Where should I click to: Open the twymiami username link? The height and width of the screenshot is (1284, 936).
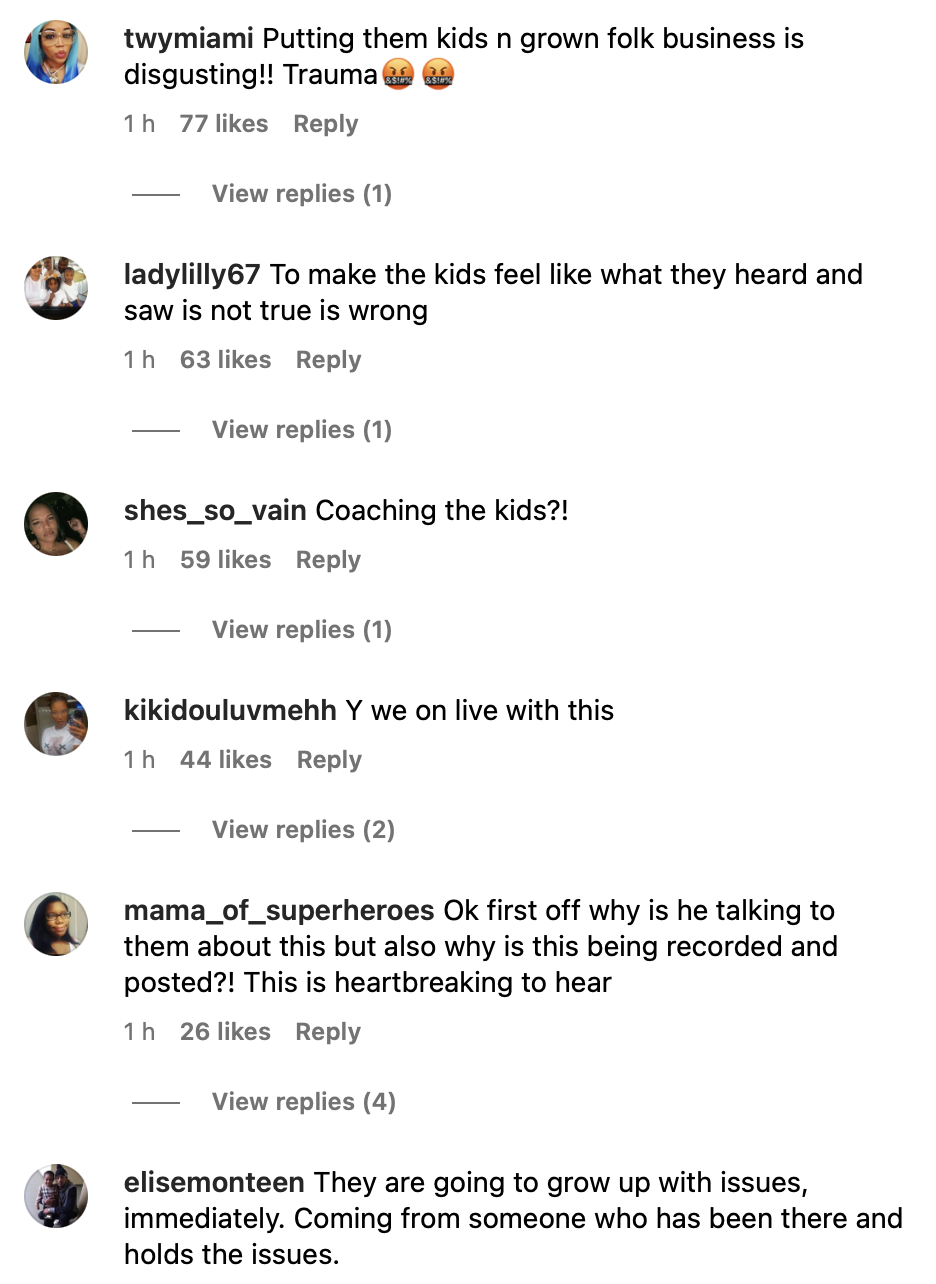(189, 39)
